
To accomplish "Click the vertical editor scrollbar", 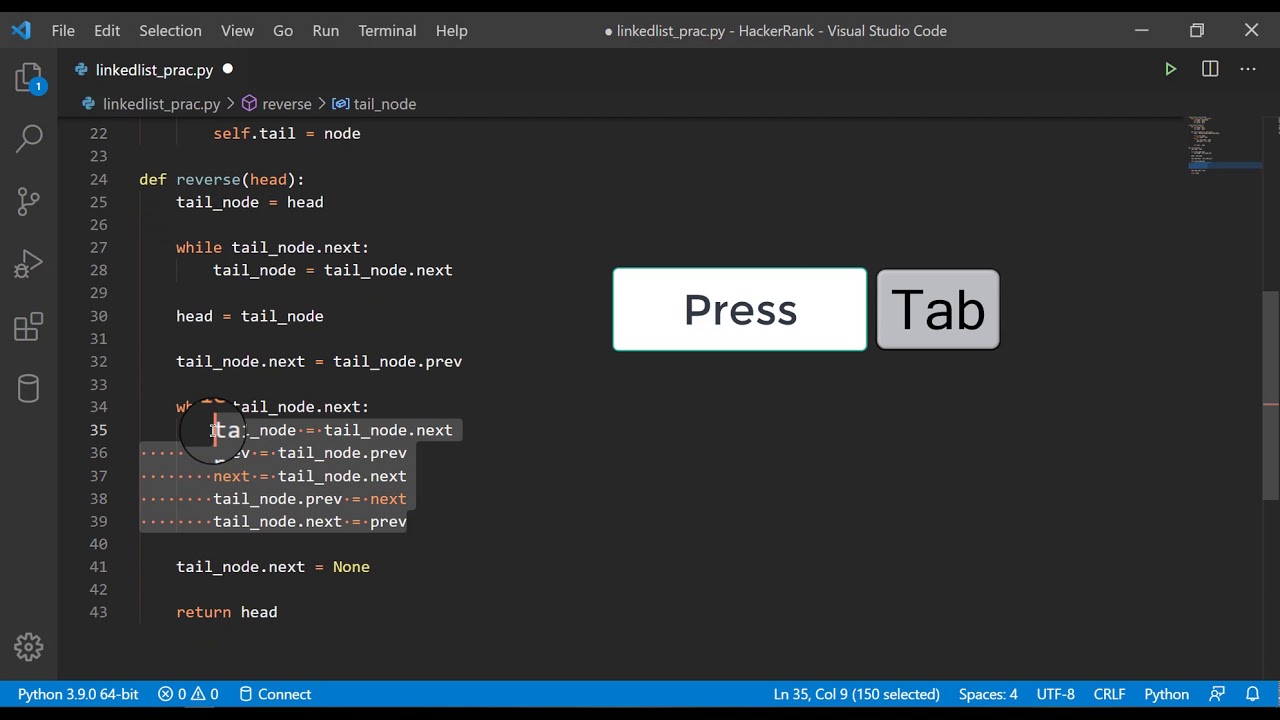I will click(x=1271, y=394).
